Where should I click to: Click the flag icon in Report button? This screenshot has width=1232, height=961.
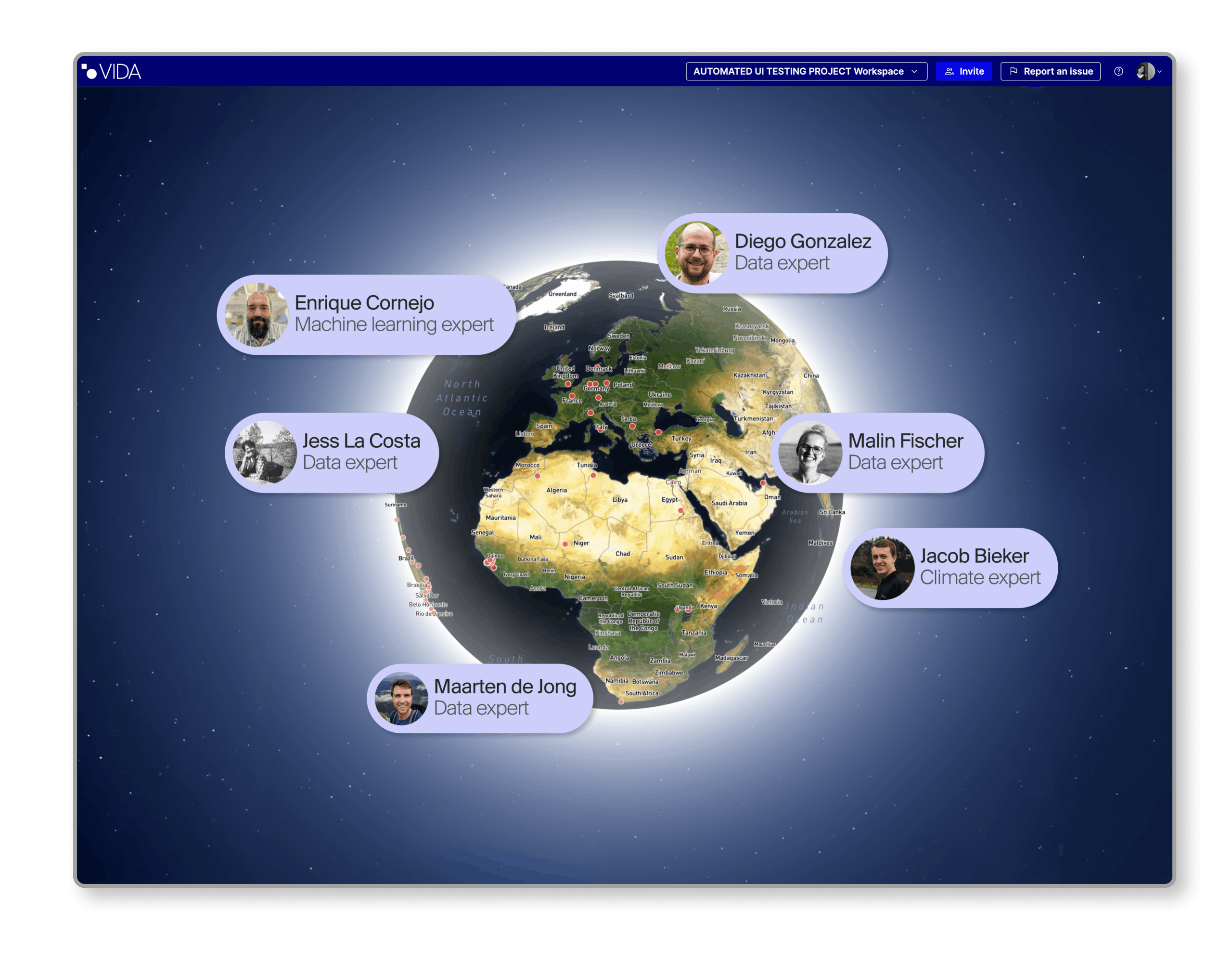(x=1014, y=71)
